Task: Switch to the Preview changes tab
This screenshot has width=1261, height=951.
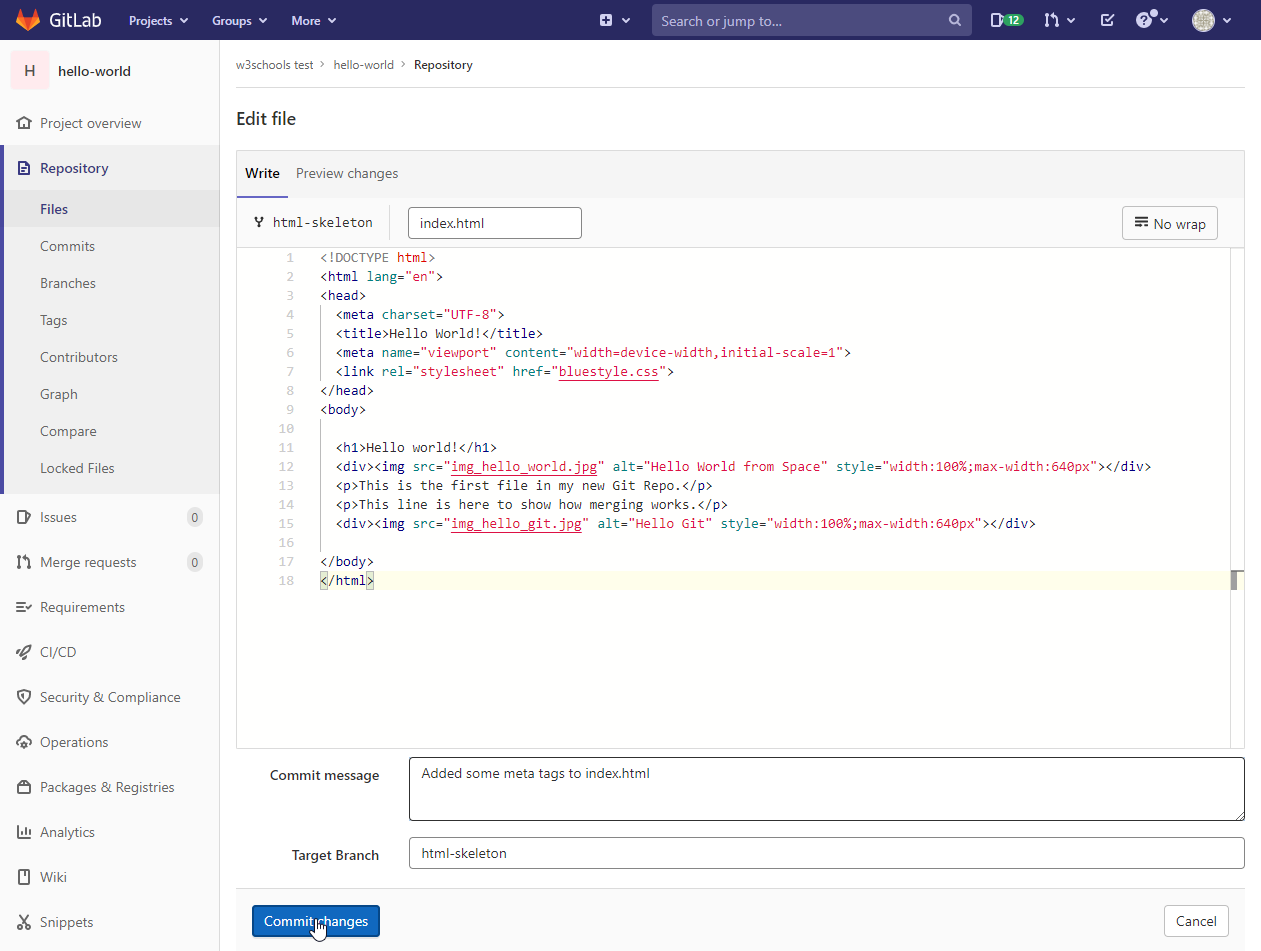Action: pyautogui.click(x=347, y=173)
